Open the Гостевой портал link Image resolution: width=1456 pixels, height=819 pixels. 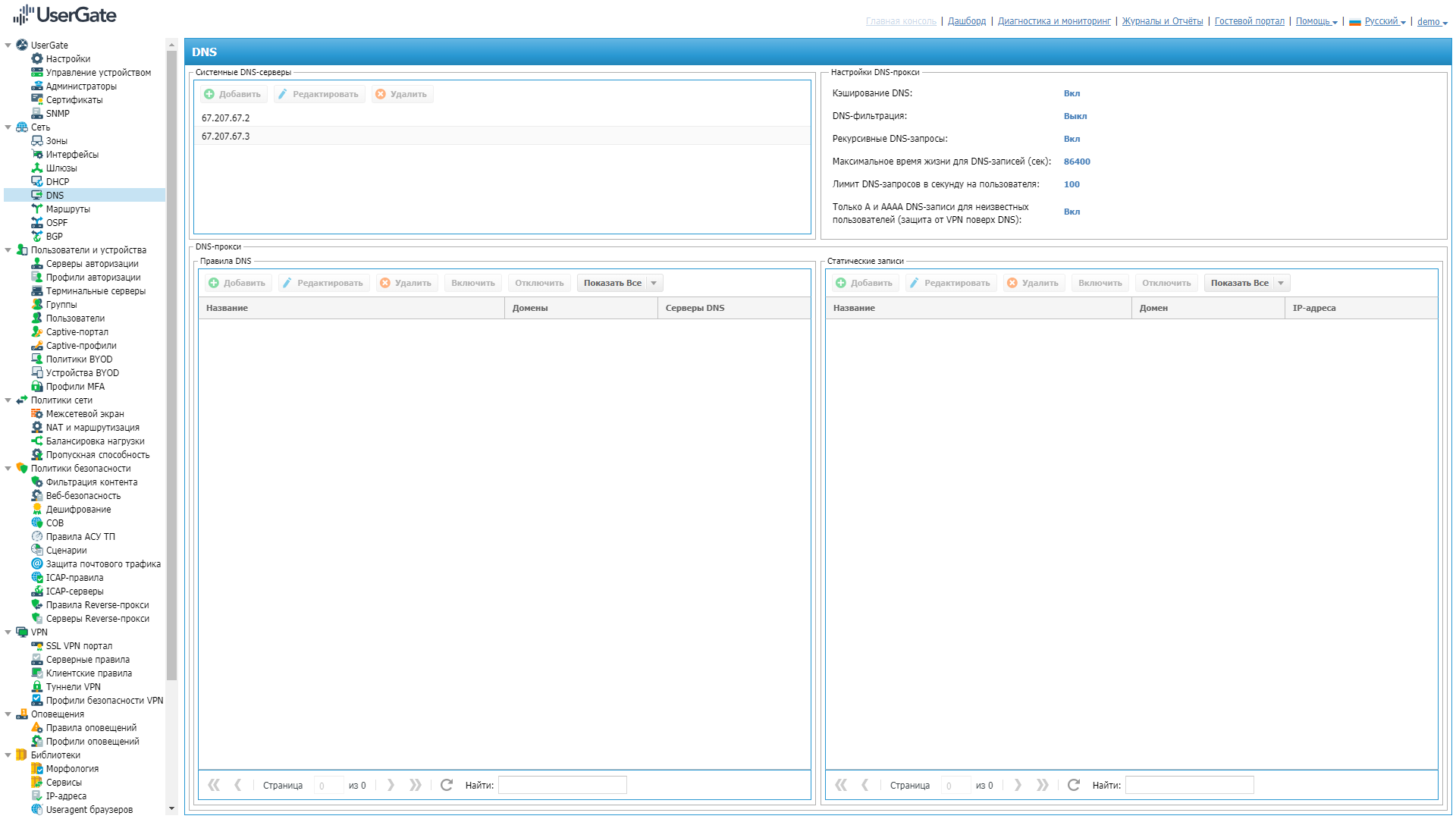(1249, 21)
